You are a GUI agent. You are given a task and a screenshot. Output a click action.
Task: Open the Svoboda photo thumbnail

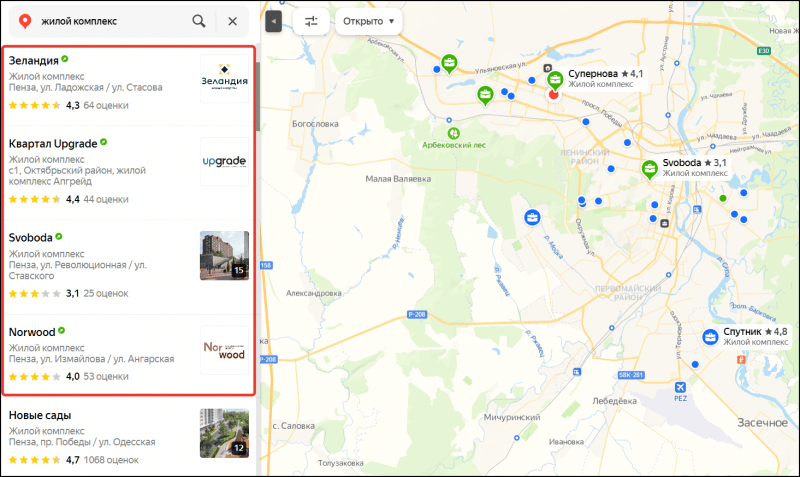pos(224,255)
